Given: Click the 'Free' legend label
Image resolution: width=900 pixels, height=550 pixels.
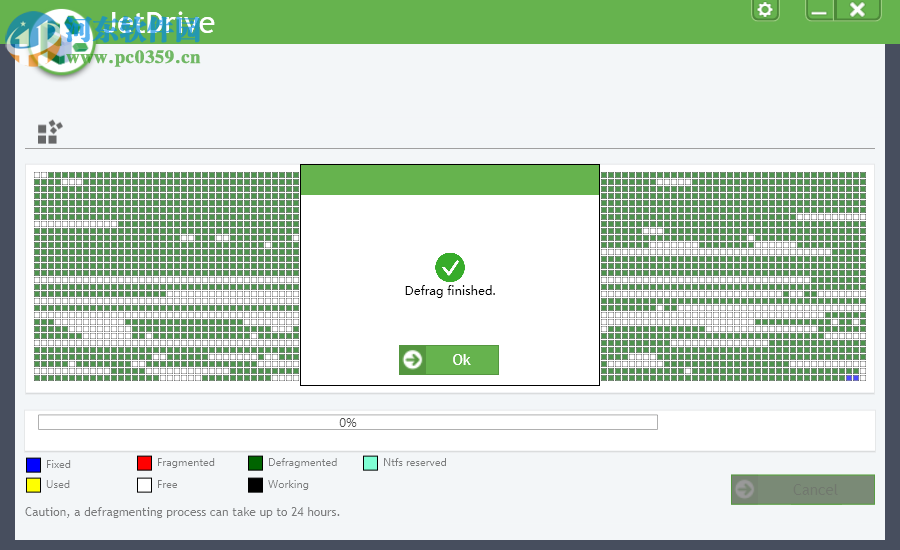Looking at the screenshot, I should 167,485.
